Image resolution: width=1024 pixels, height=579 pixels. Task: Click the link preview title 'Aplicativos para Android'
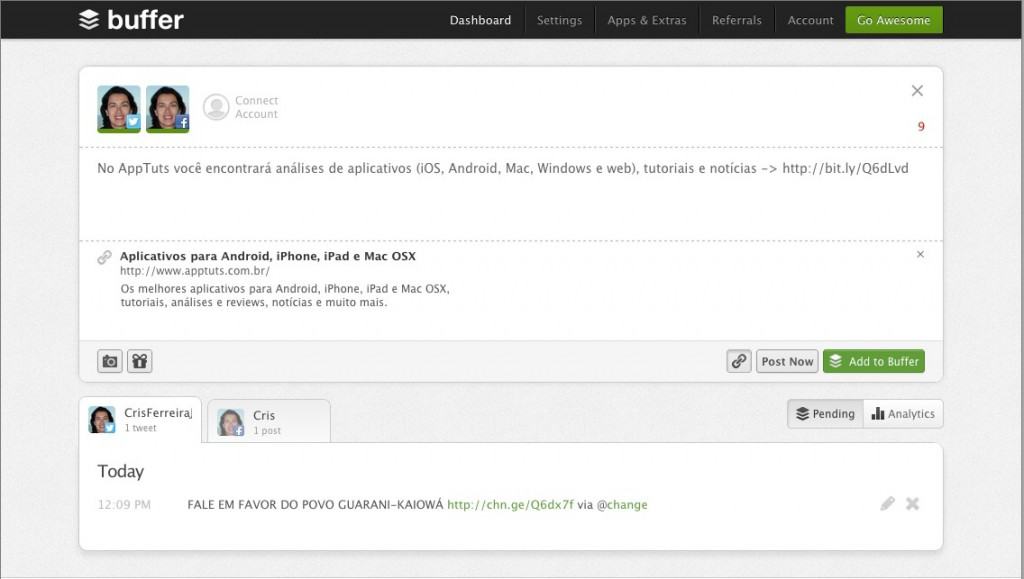coord(268,256)
